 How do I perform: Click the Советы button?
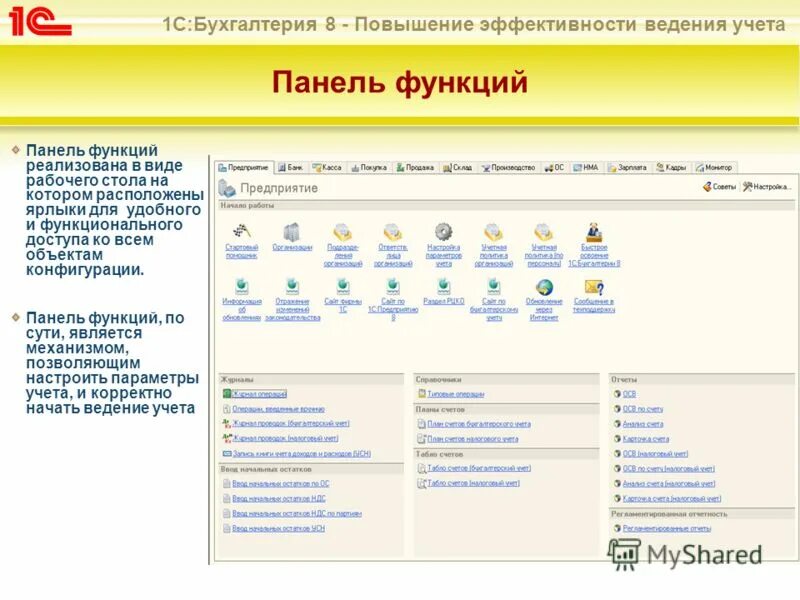[719, 186]
